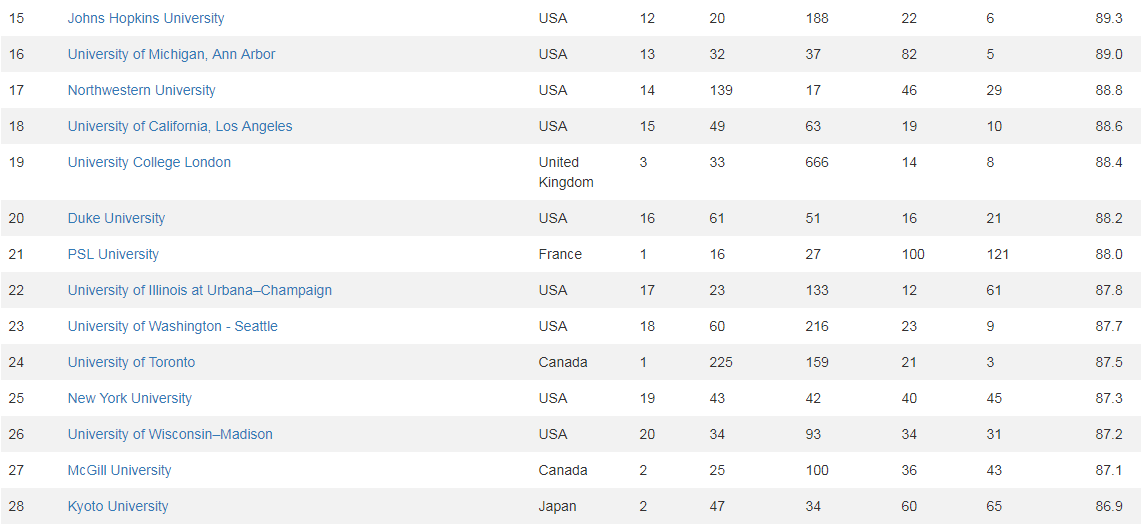Open the New York University link
Screen dimensions: 1143x526
pos(130,399)
